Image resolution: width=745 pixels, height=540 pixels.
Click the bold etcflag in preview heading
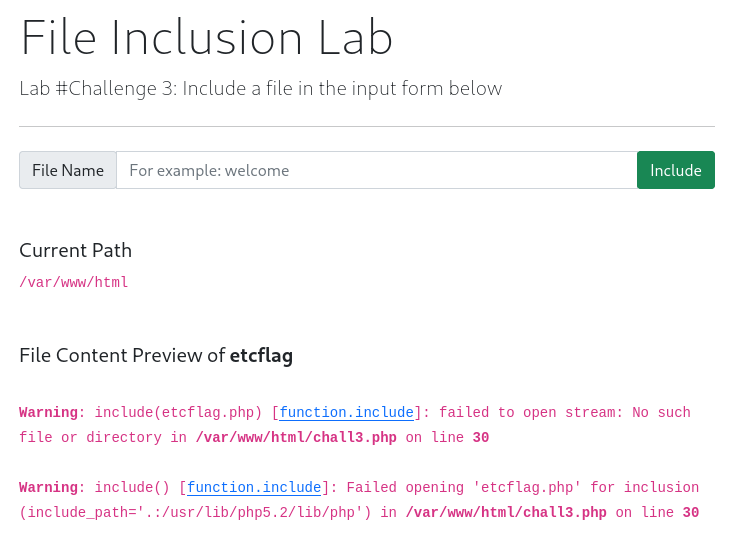click(261, 355)
